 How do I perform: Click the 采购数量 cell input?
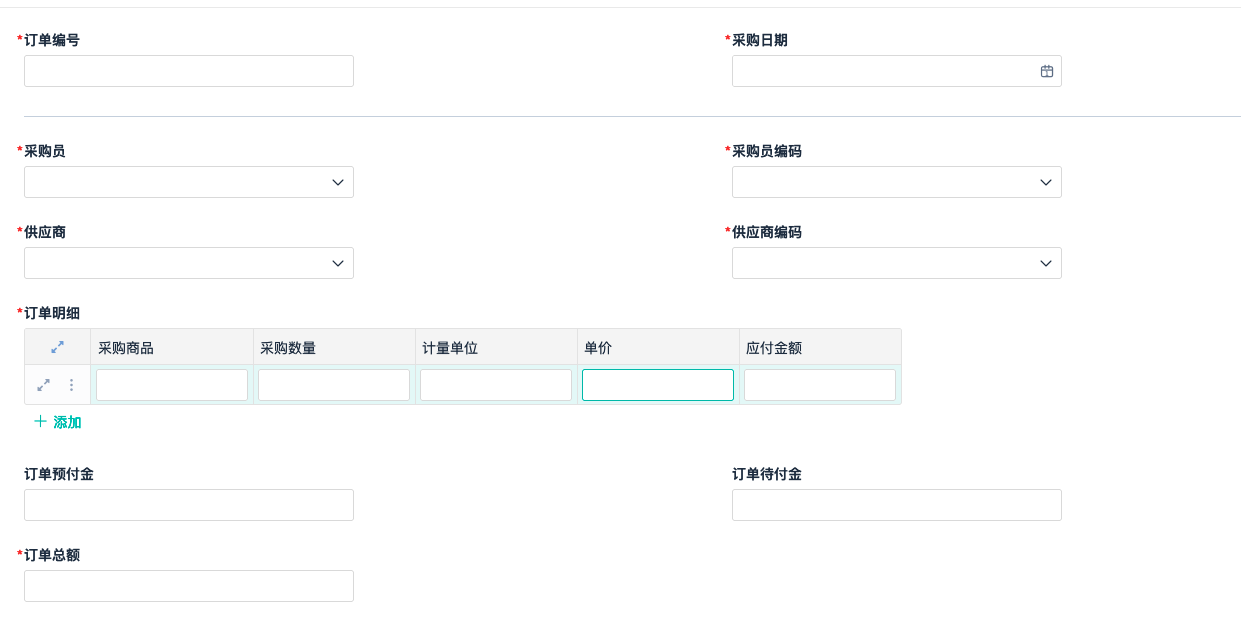click(333, 385)
